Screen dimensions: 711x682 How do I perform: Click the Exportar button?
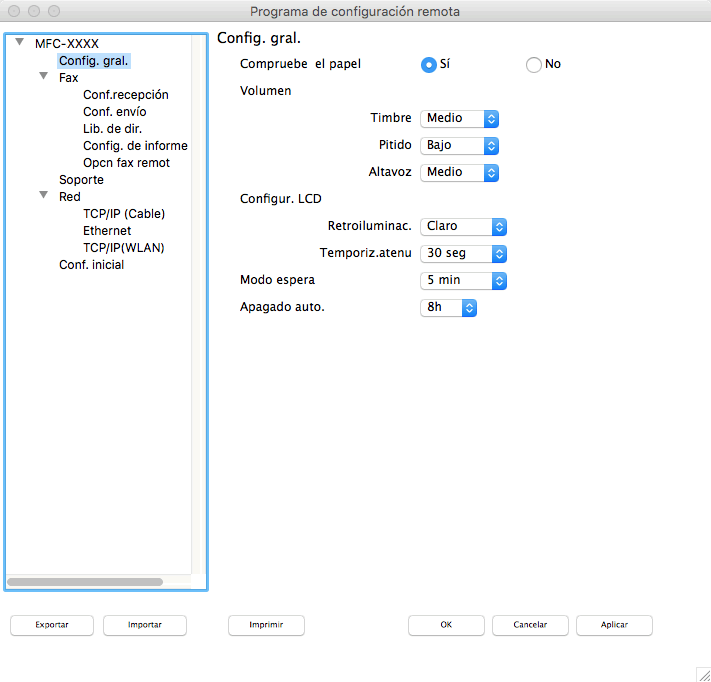point(52,625)
